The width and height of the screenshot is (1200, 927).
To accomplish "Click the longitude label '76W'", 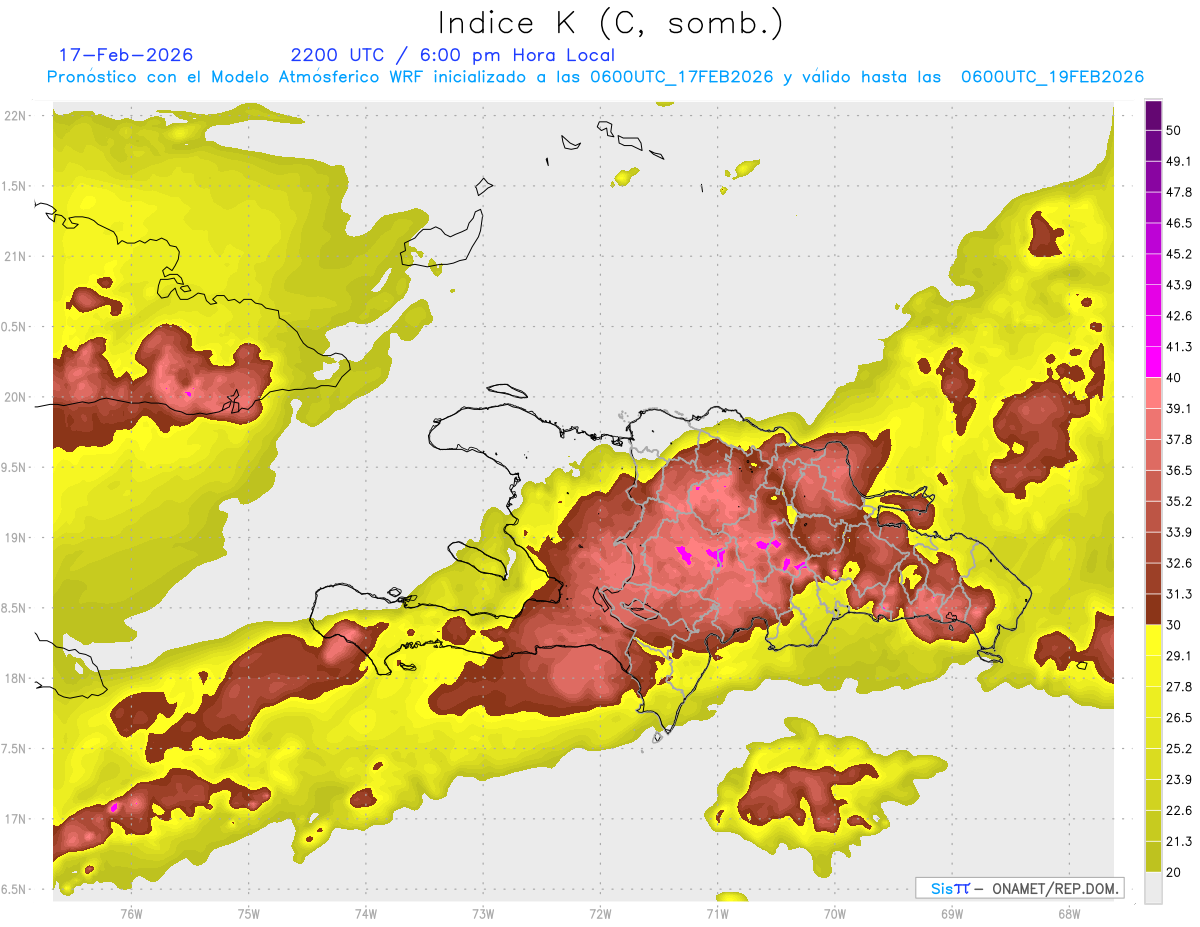I will pyautogui.click(x=131, y=913).
